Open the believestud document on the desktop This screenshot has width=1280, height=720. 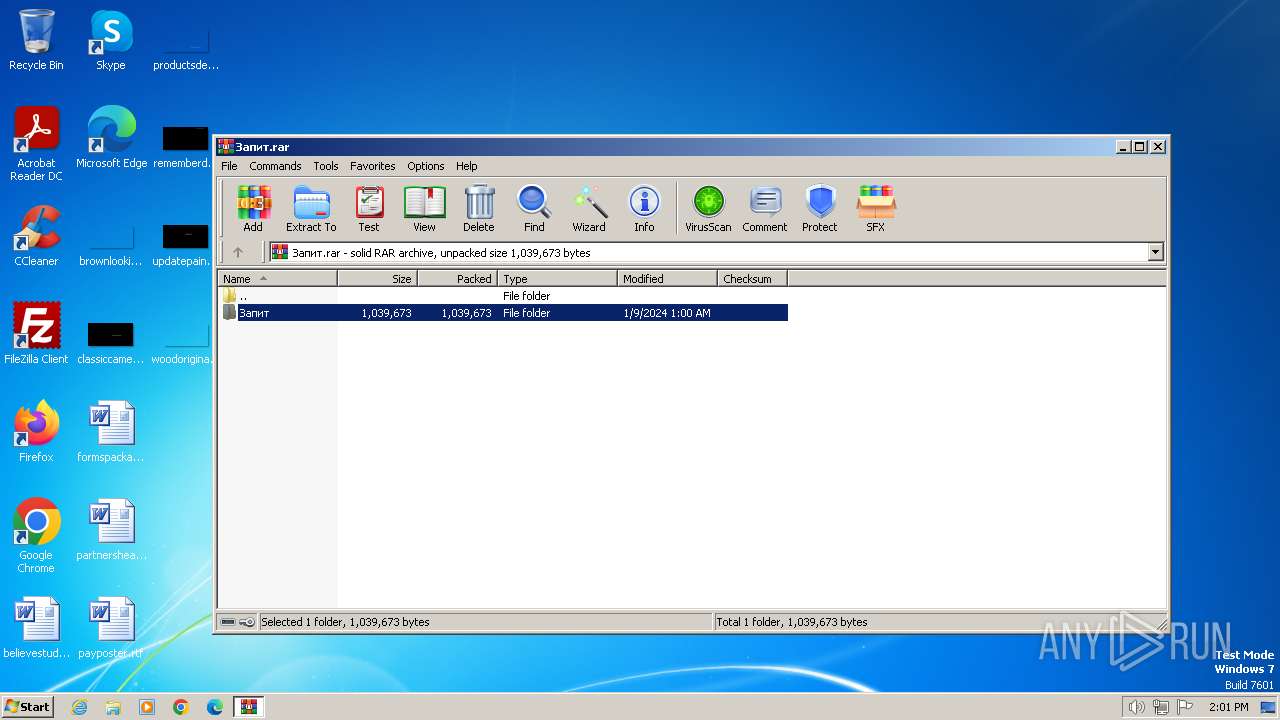[x=36, y=628]
